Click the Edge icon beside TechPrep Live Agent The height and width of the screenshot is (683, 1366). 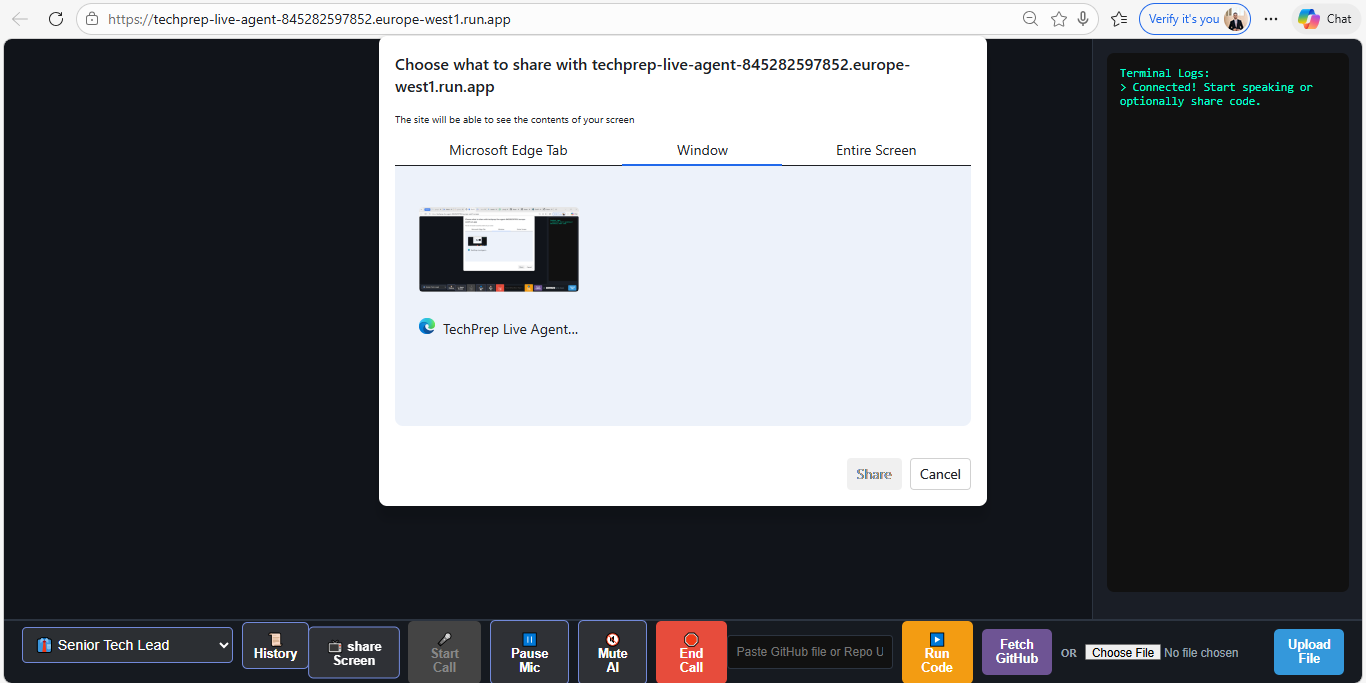coord(427,326)
